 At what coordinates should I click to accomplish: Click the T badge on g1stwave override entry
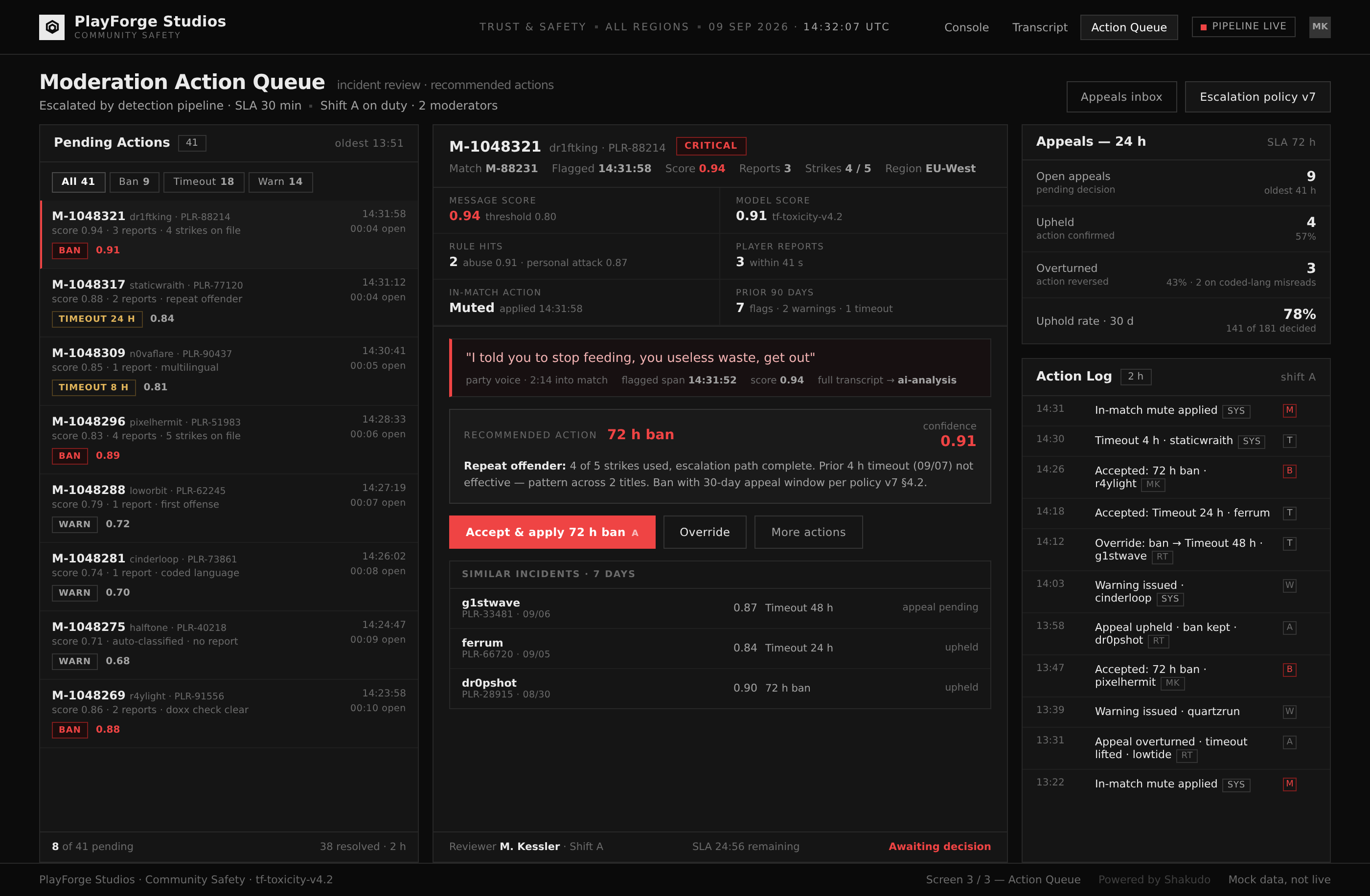click(x=1289, y=543)
